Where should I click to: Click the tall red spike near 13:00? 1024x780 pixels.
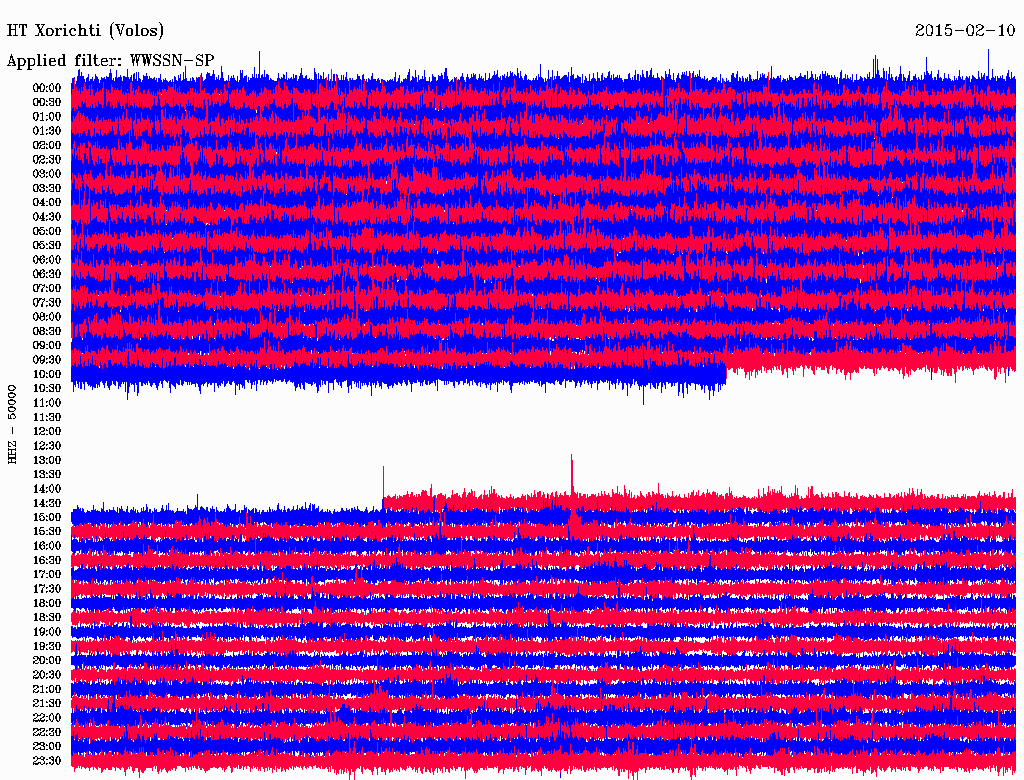click(x=572, y=474)
